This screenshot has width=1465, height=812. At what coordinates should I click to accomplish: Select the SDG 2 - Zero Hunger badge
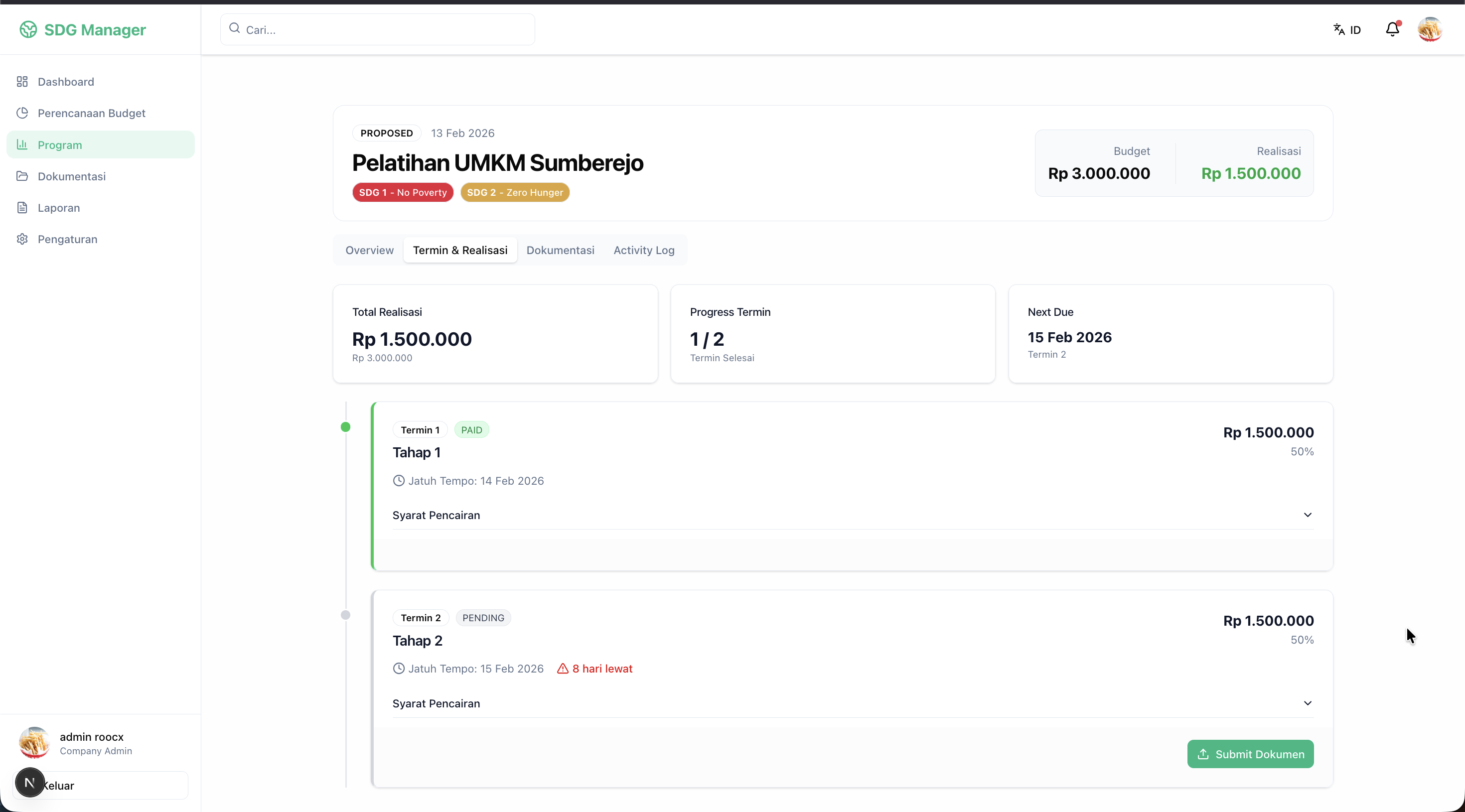(515, 192)
